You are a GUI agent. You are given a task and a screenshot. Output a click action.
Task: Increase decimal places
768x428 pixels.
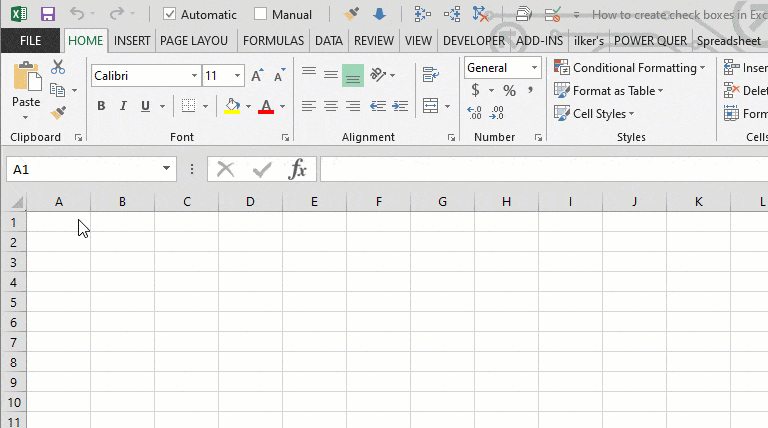point(474,113)
